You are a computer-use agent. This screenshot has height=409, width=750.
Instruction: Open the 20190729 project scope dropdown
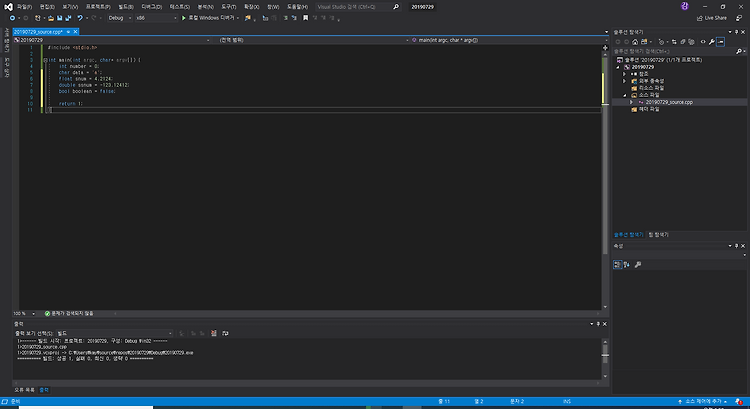click(x=112, y=40)
